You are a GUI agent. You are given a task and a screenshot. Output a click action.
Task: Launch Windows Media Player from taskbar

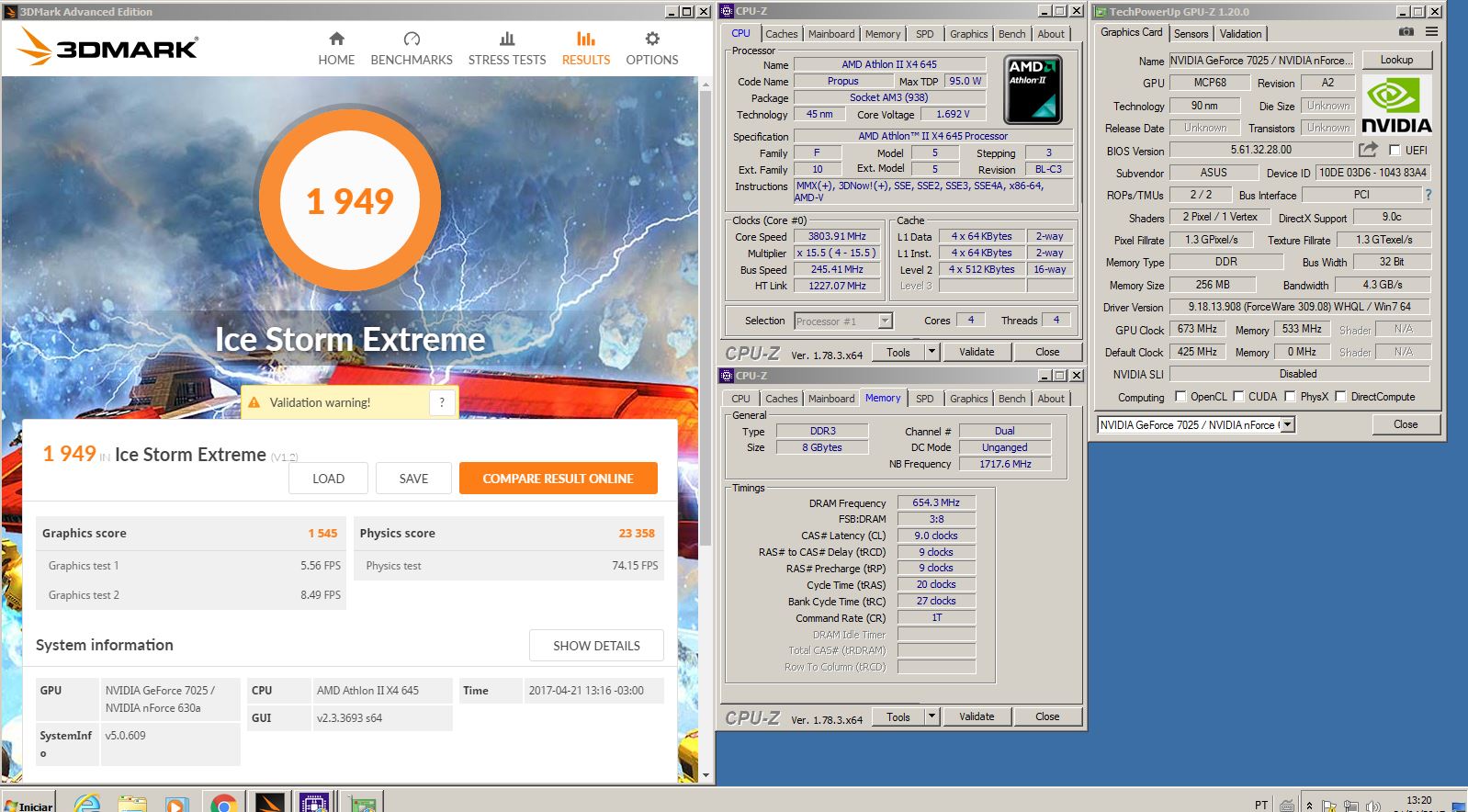pyautogui.click(x=176, y=803)
